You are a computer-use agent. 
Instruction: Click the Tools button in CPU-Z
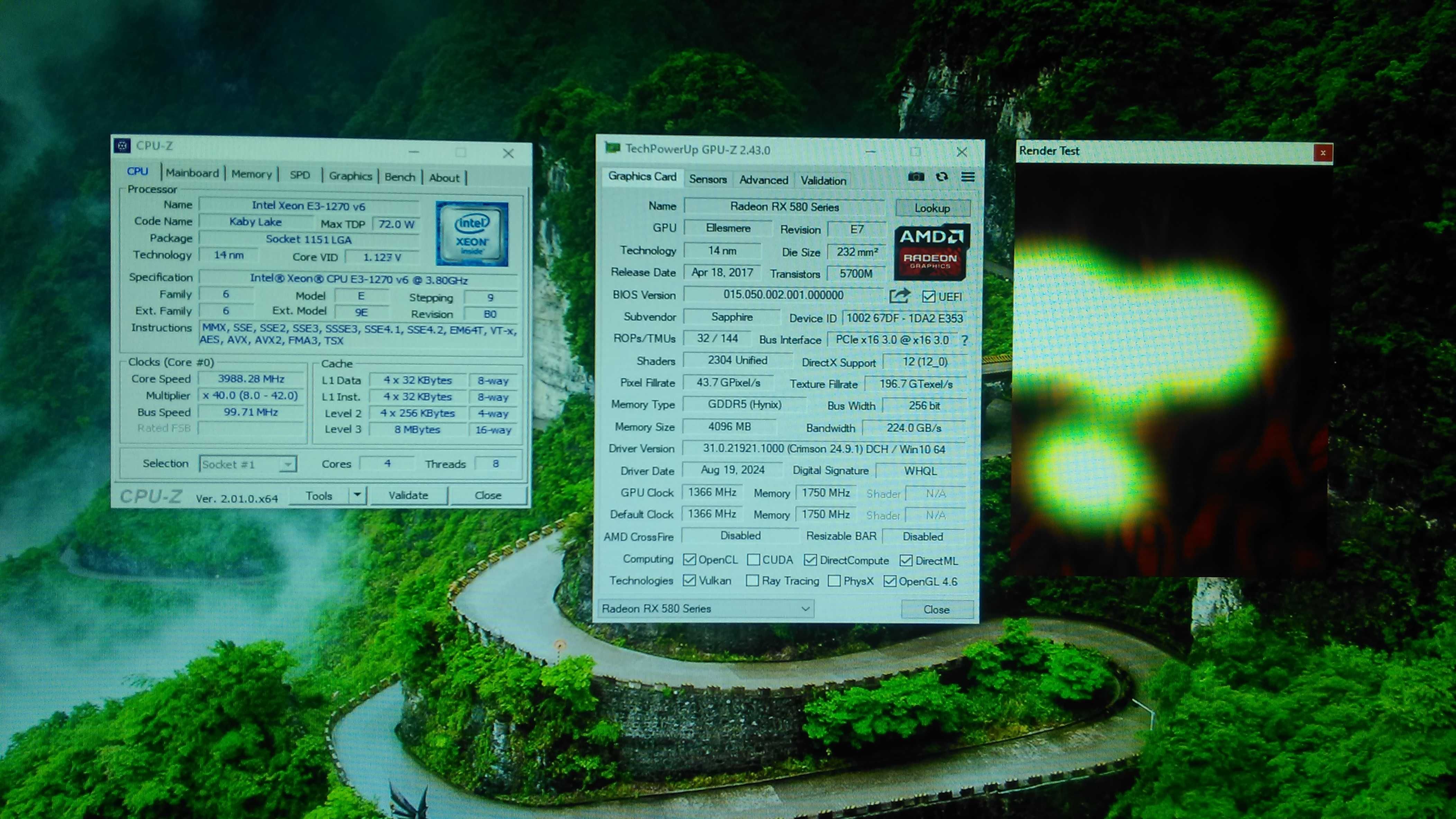[x=319, y=495]
